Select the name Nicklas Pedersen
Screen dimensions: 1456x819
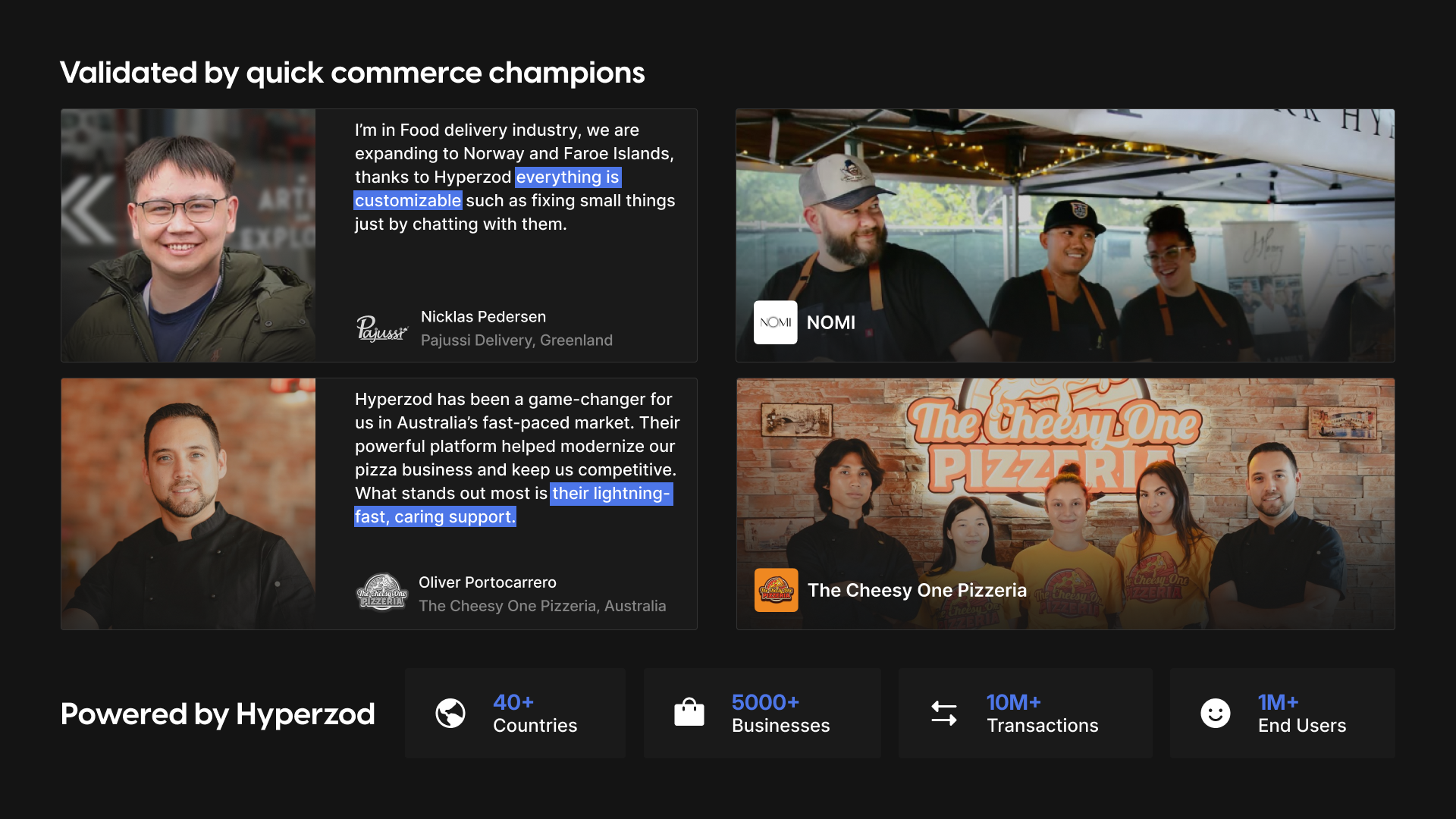[x=483, y=316]
